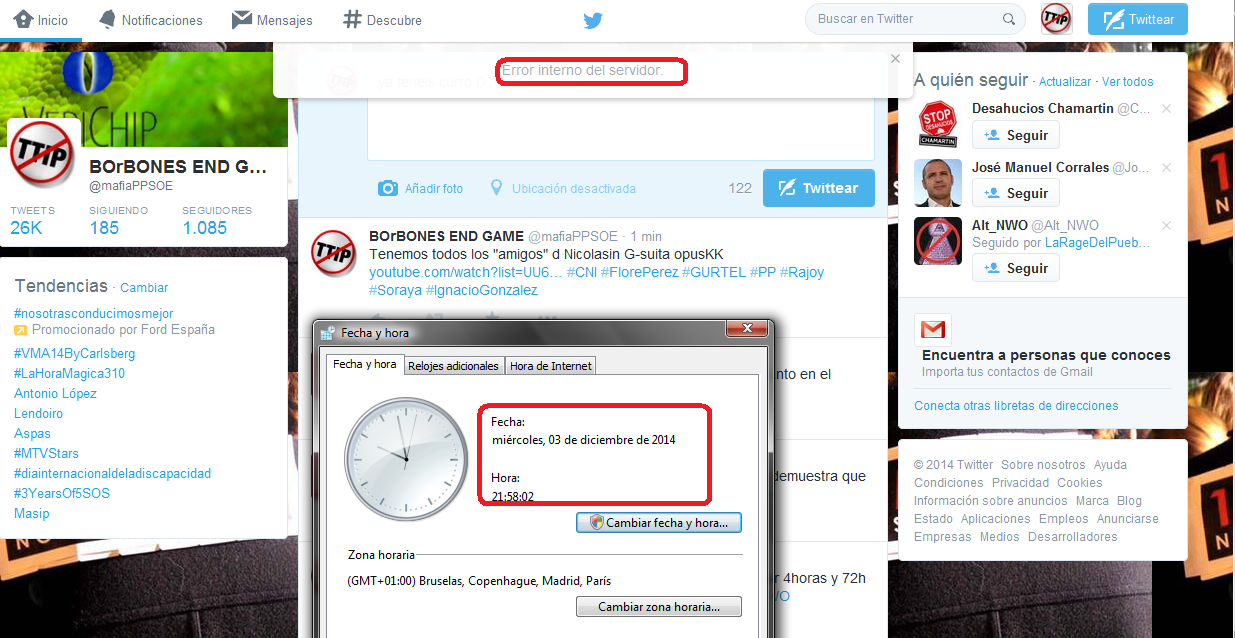Open the Sobre nosotros footer link

point(1043,465)
